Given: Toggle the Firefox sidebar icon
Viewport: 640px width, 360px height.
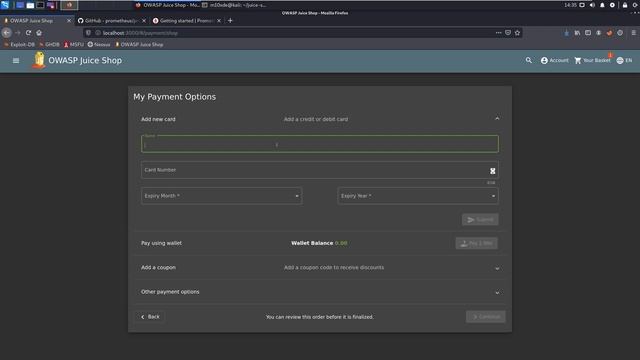Looking at the screenshot, I should click(x=588, y=33).
